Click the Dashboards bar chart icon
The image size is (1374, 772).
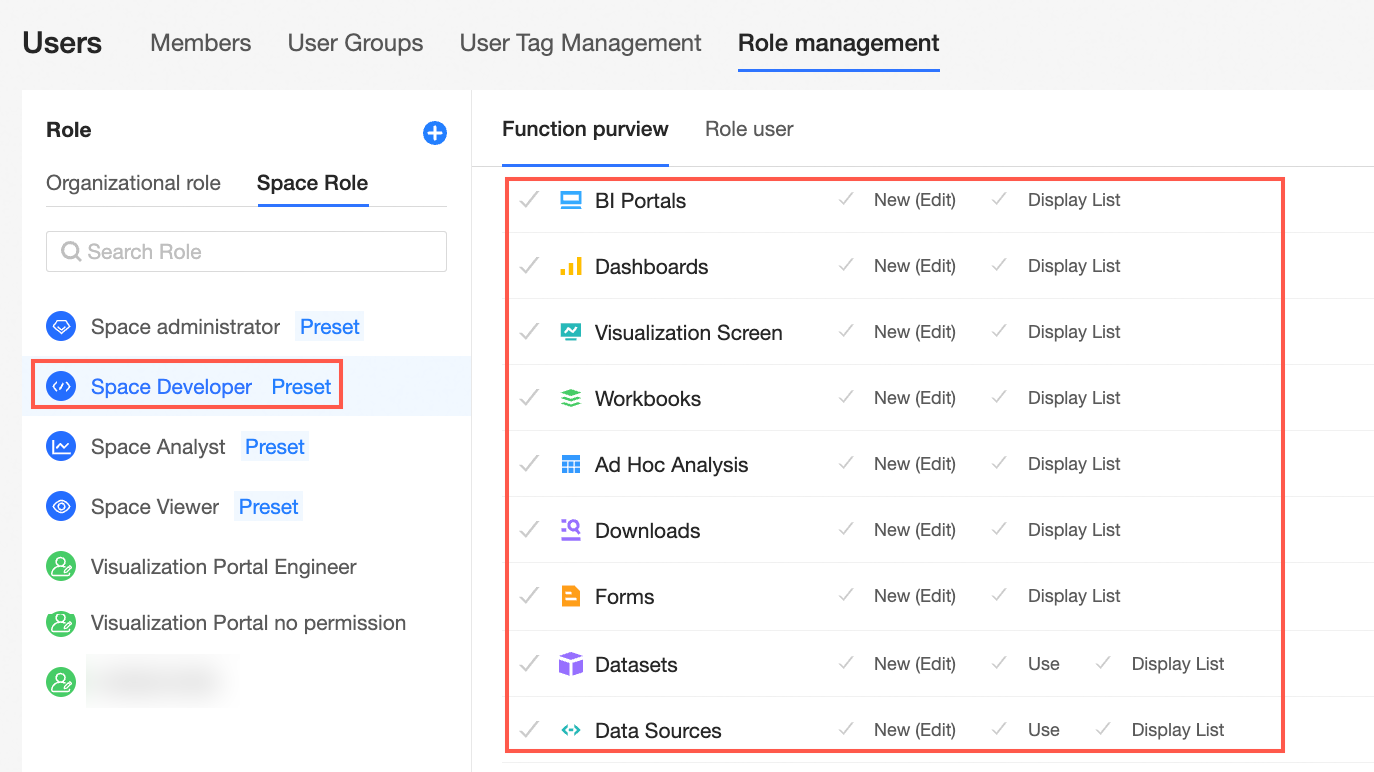[x=571, y=267]
